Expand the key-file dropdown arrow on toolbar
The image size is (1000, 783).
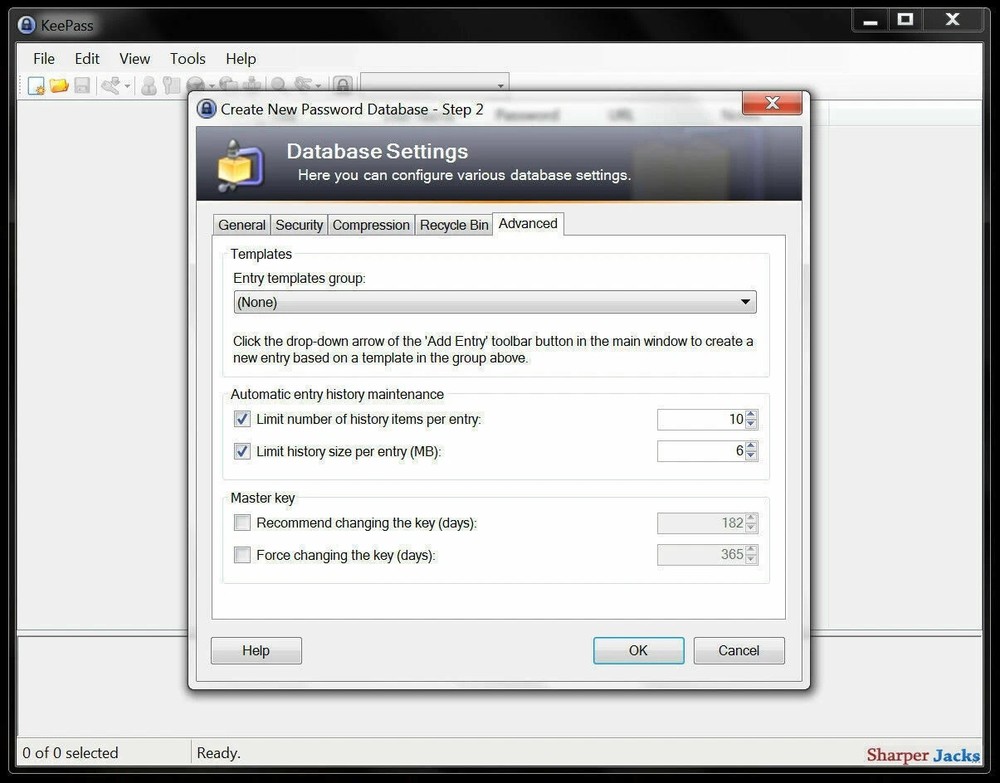[129, 85]
